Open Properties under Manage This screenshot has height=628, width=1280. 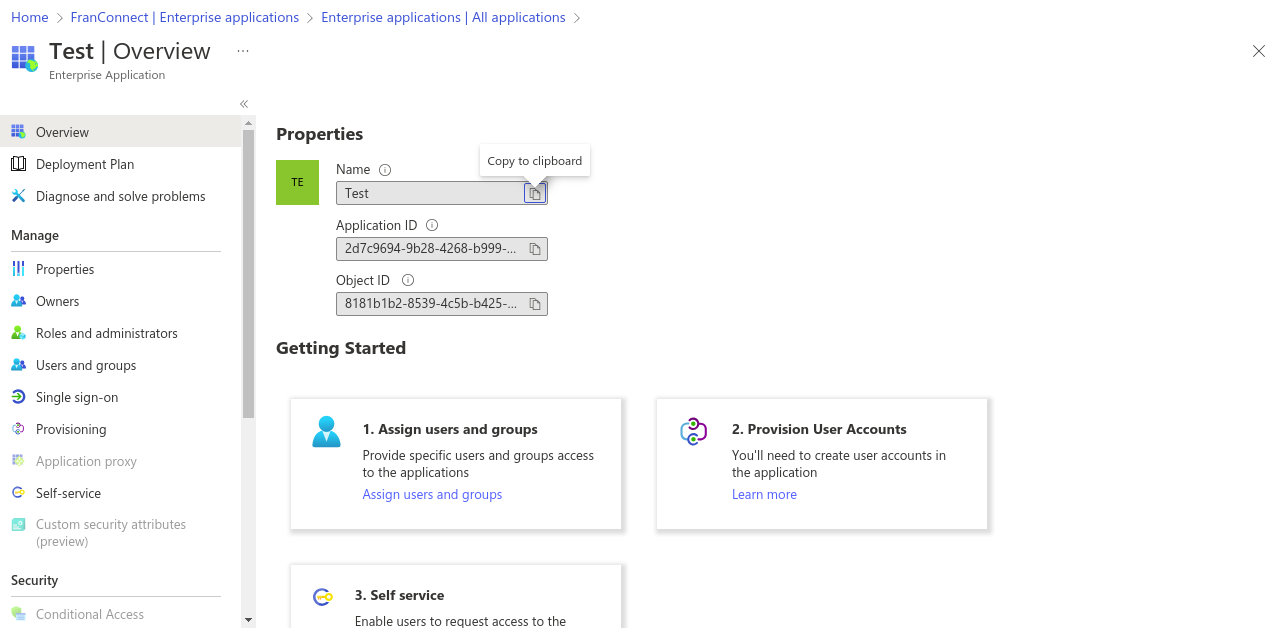pos(120,269)
